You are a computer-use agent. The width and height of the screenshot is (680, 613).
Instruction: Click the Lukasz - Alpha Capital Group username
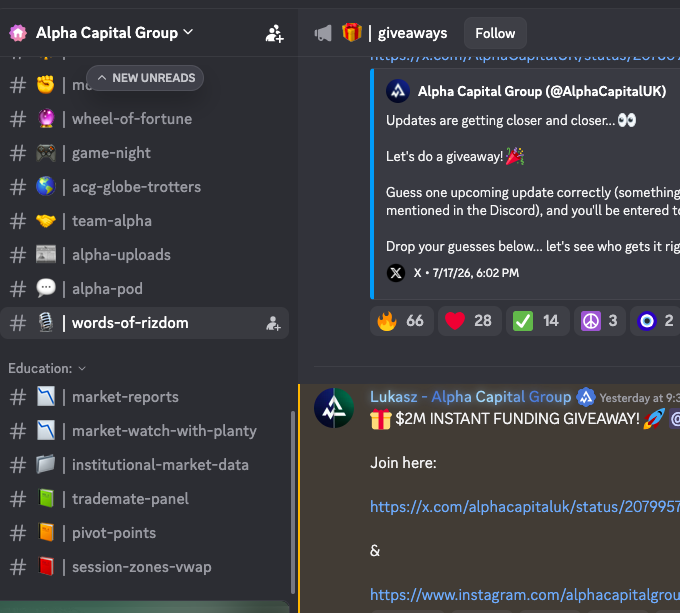[x=471, y=397]
